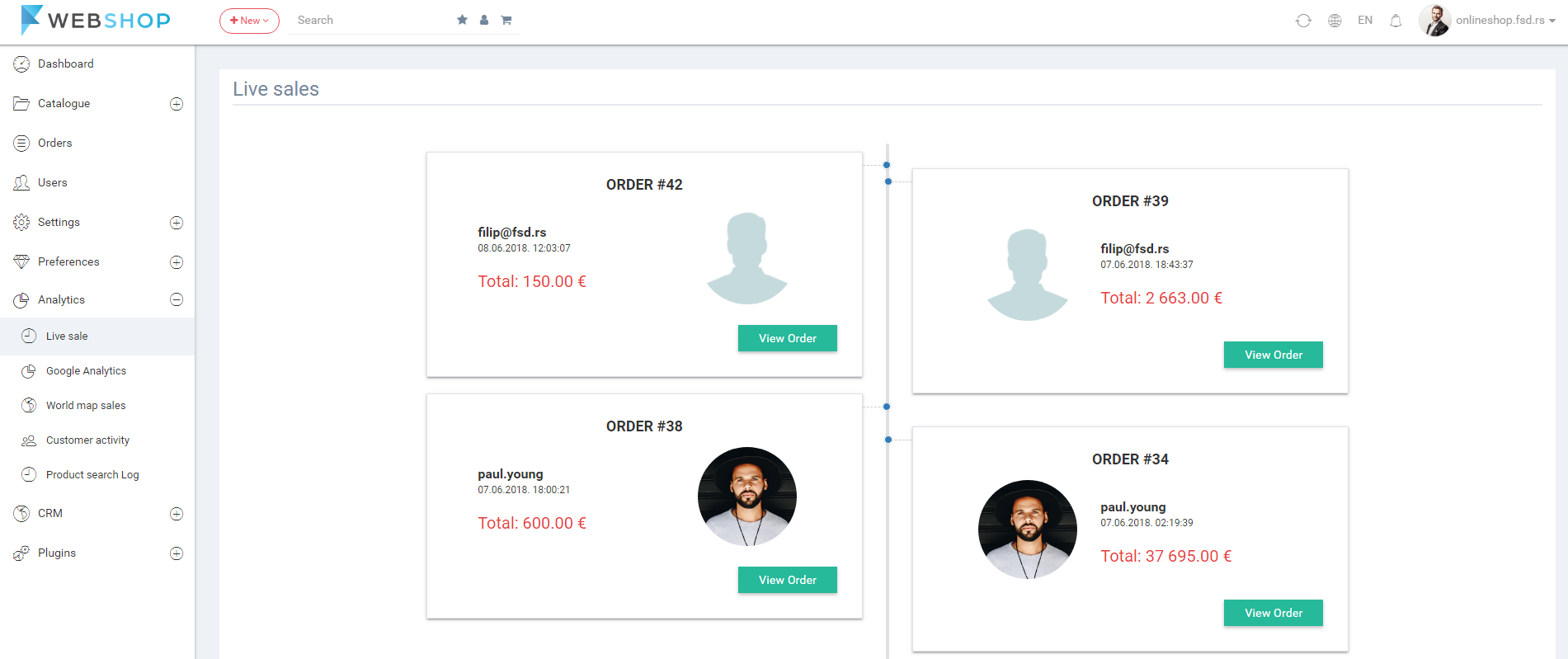Expand the Catalogue menu section
The width and height of the screenshot is (1568, 659).
click(177, 104)
